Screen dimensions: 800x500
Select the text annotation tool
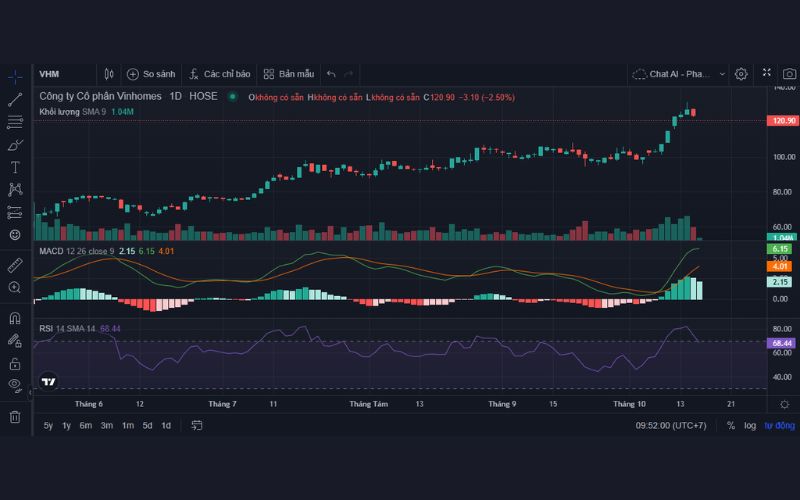[x=15, y=167]
